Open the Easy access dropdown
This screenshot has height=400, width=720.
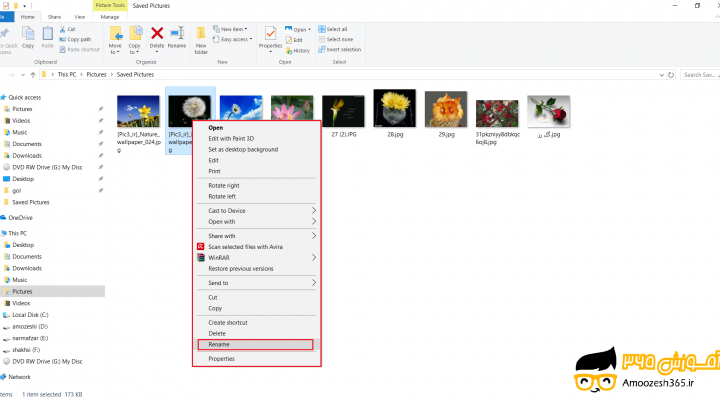(x=232, y=39)
